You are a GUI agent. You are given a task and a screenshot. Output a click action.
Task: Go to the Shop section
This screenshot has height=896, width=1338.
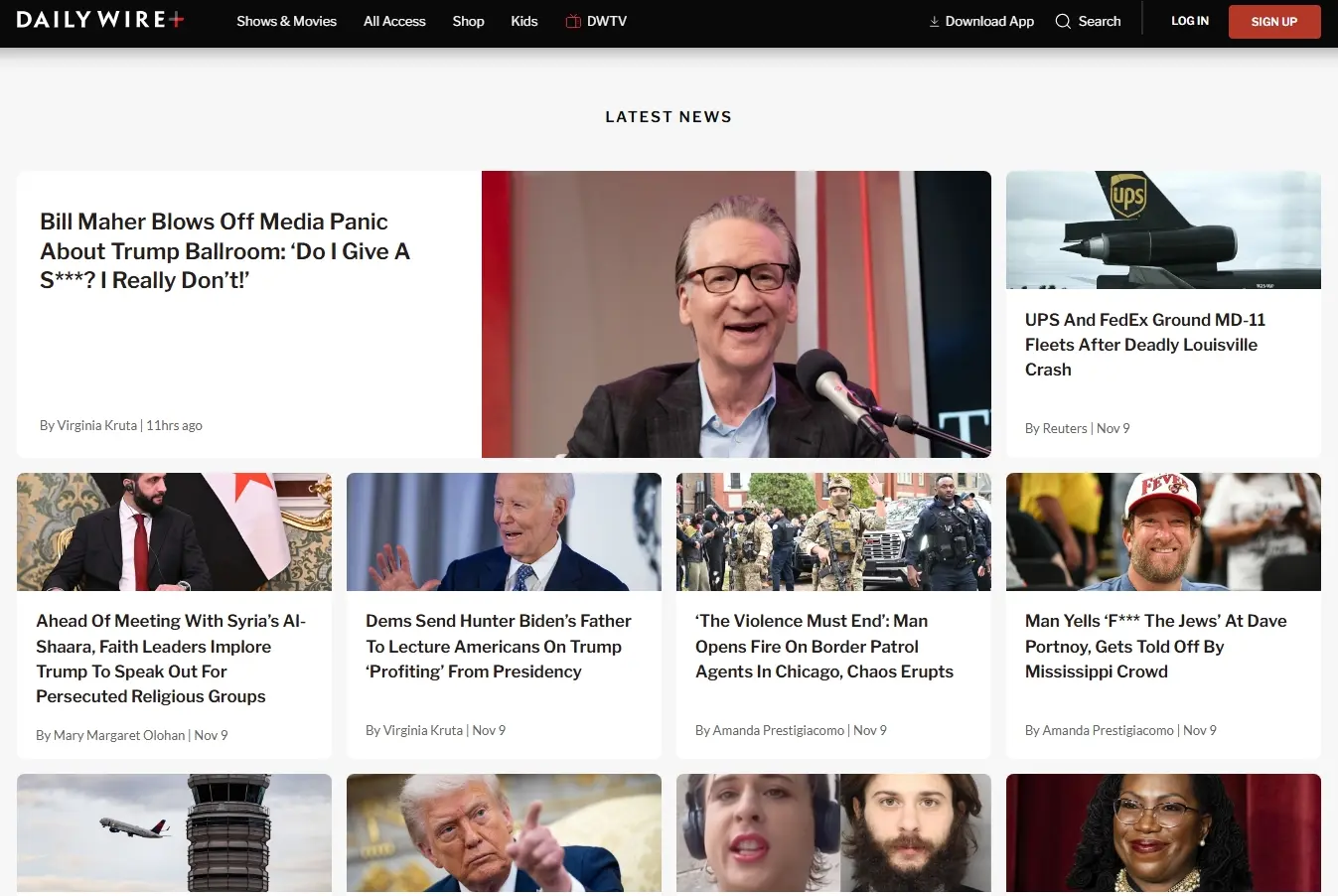pos(468,22)
